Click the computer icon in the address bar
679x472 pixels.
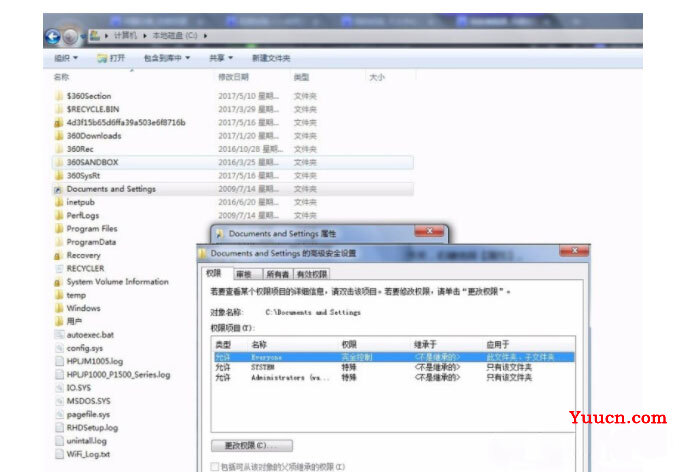click(94, 36)
